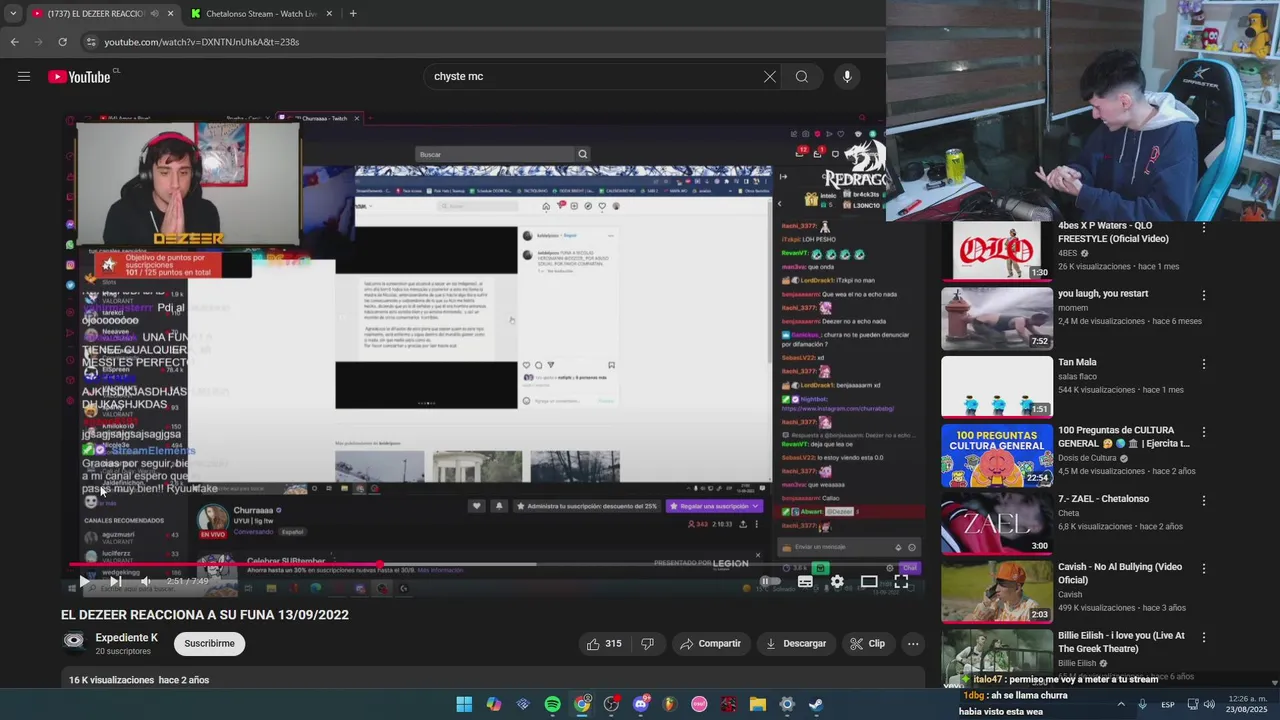The height and width of the screenshot is (720, 1280).
Task: Open the taskbar volume control
Action: (x=1209, y=705)
